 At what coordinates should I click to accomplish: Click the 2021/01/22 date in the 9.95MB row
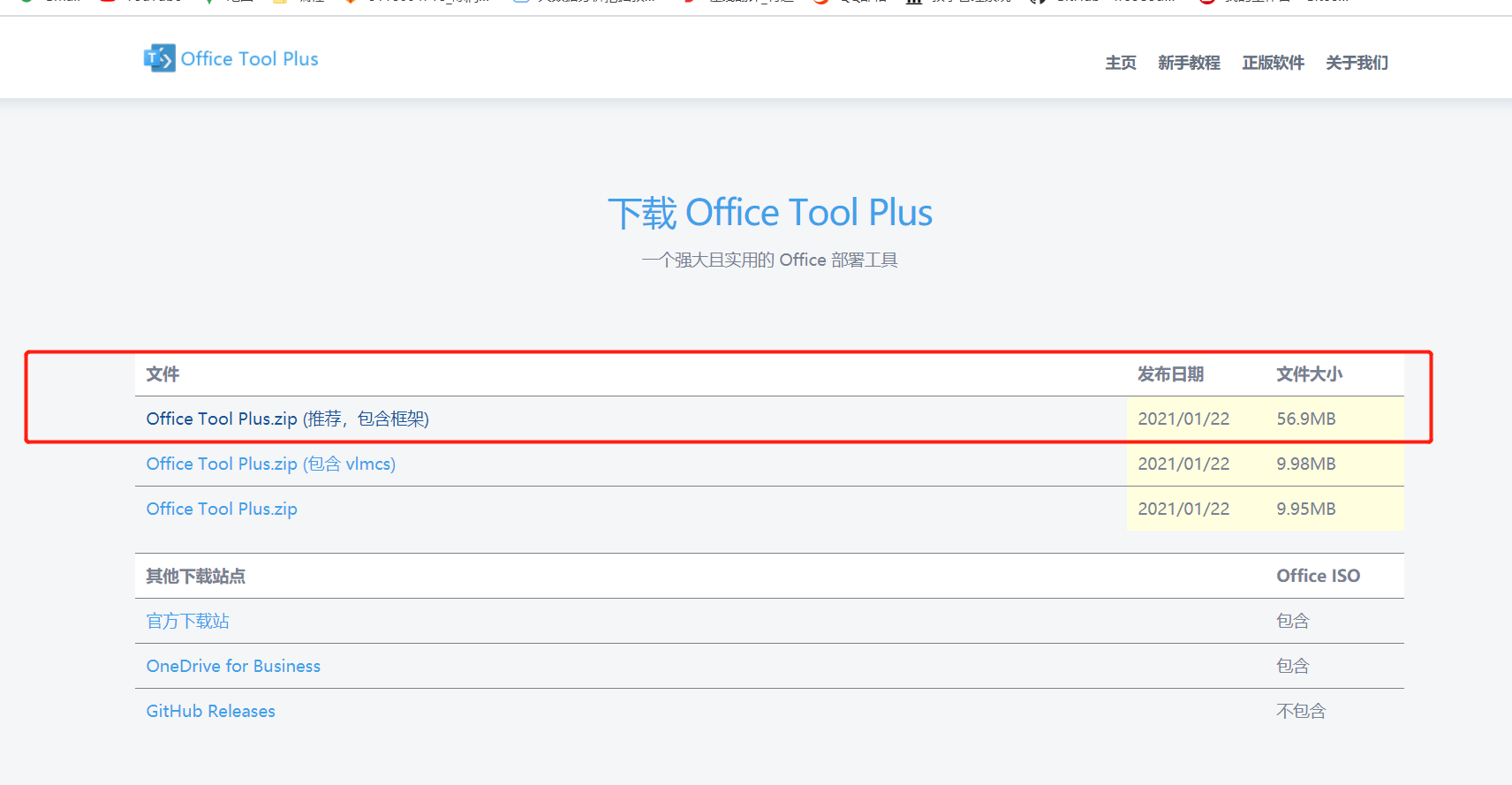1183,509
